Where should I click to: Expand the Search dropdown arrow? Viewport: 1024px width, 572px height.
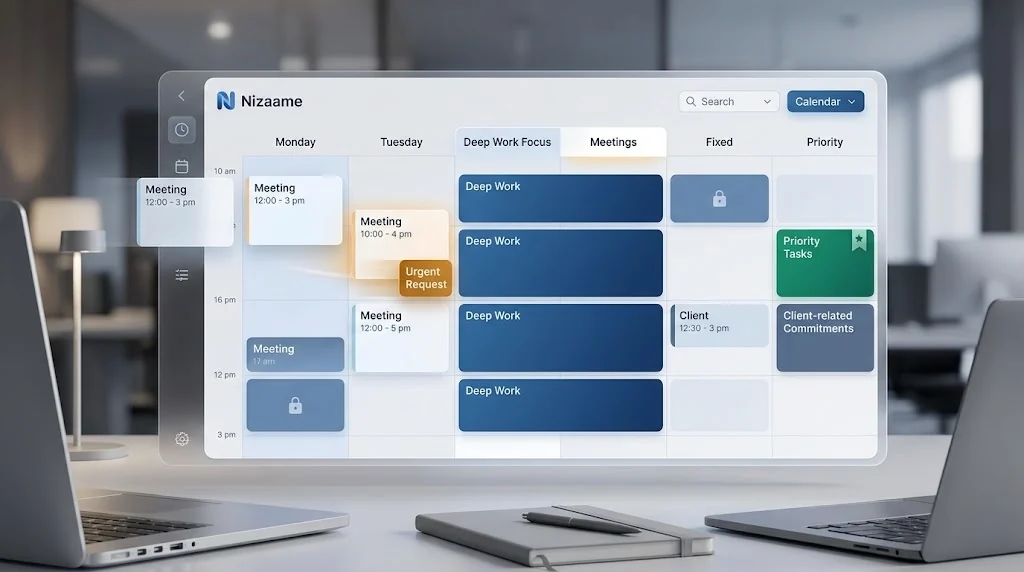point(767,102)
